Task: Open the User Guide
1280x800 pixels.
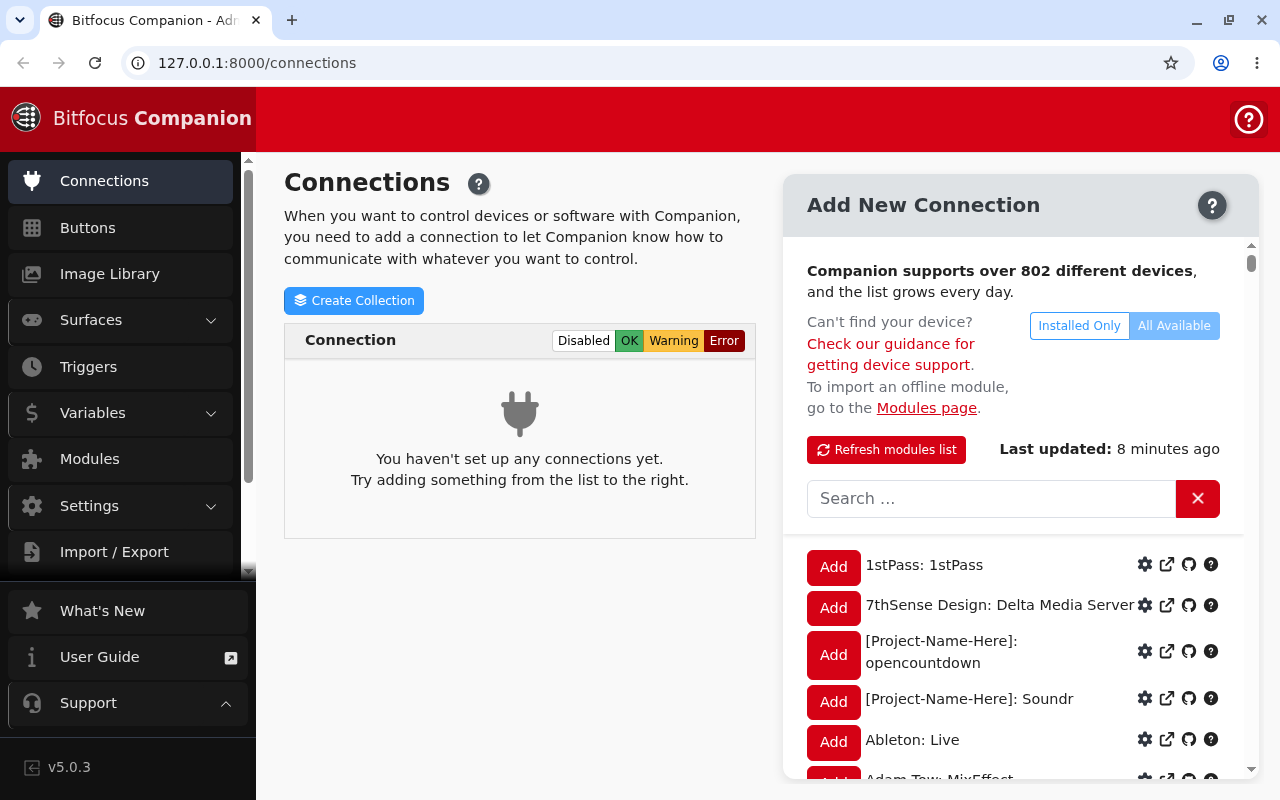Action: tap(128, 657)
